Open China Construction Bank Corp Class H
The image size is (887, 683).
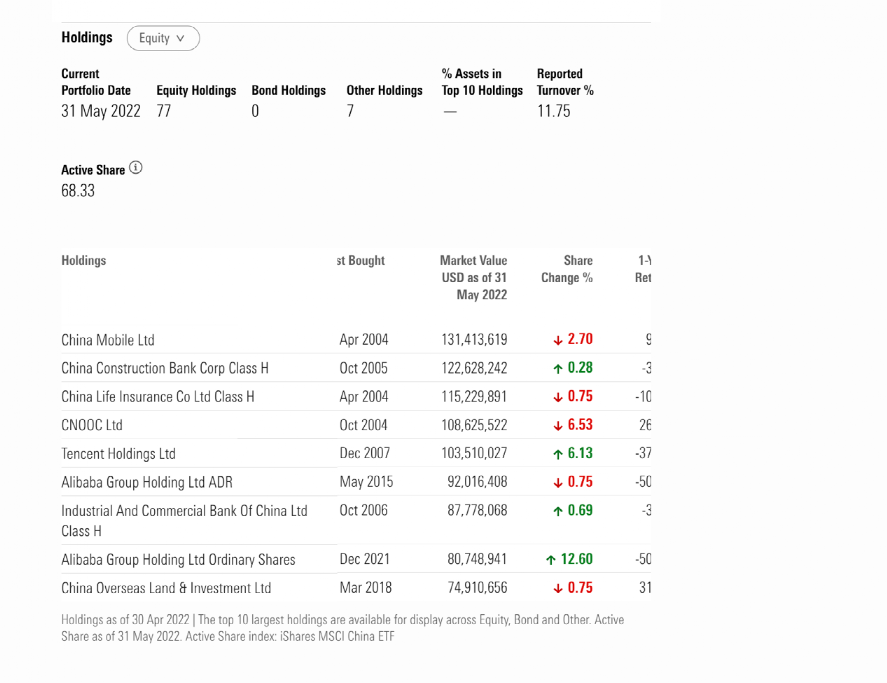tap(165, 368)
